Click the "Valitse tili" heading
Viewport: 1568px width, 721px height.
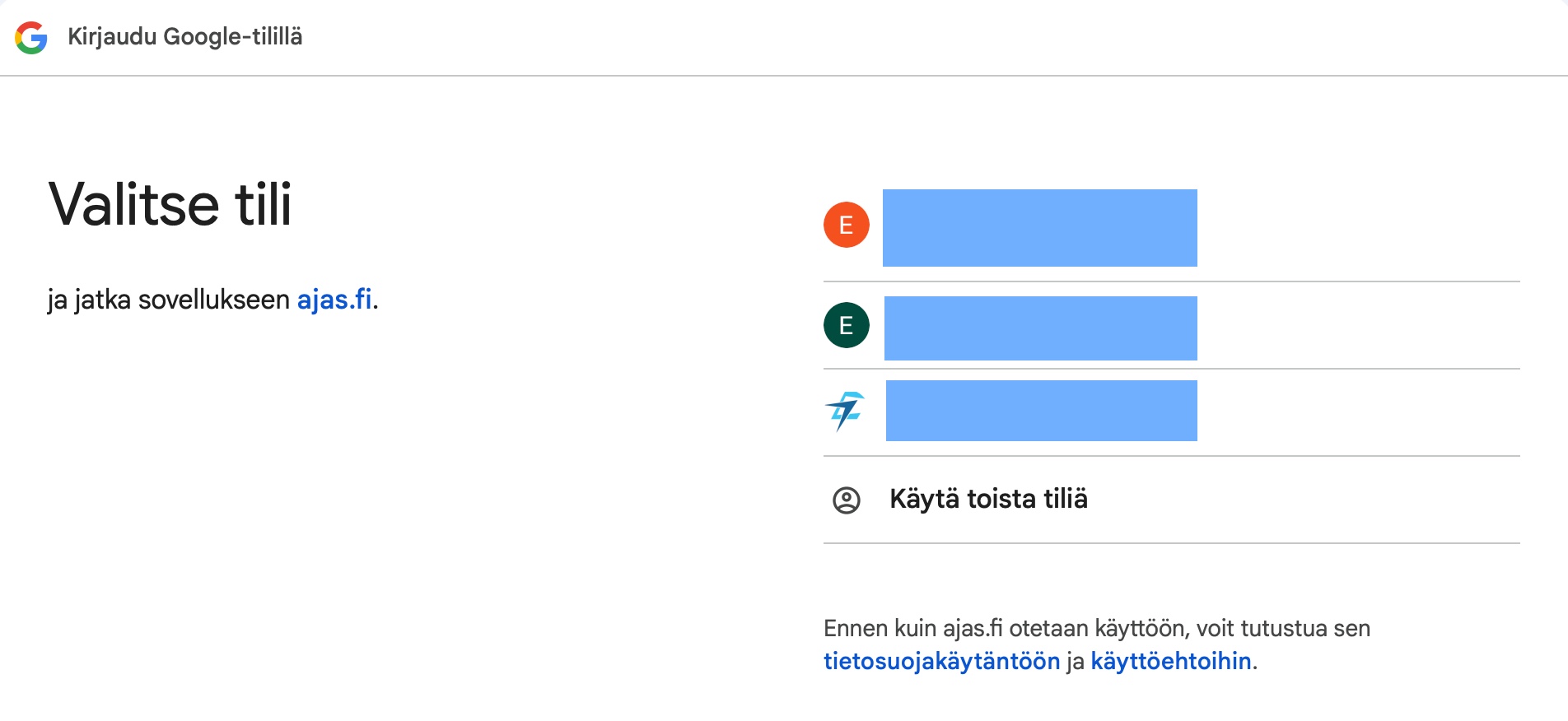tap(170, 205)
